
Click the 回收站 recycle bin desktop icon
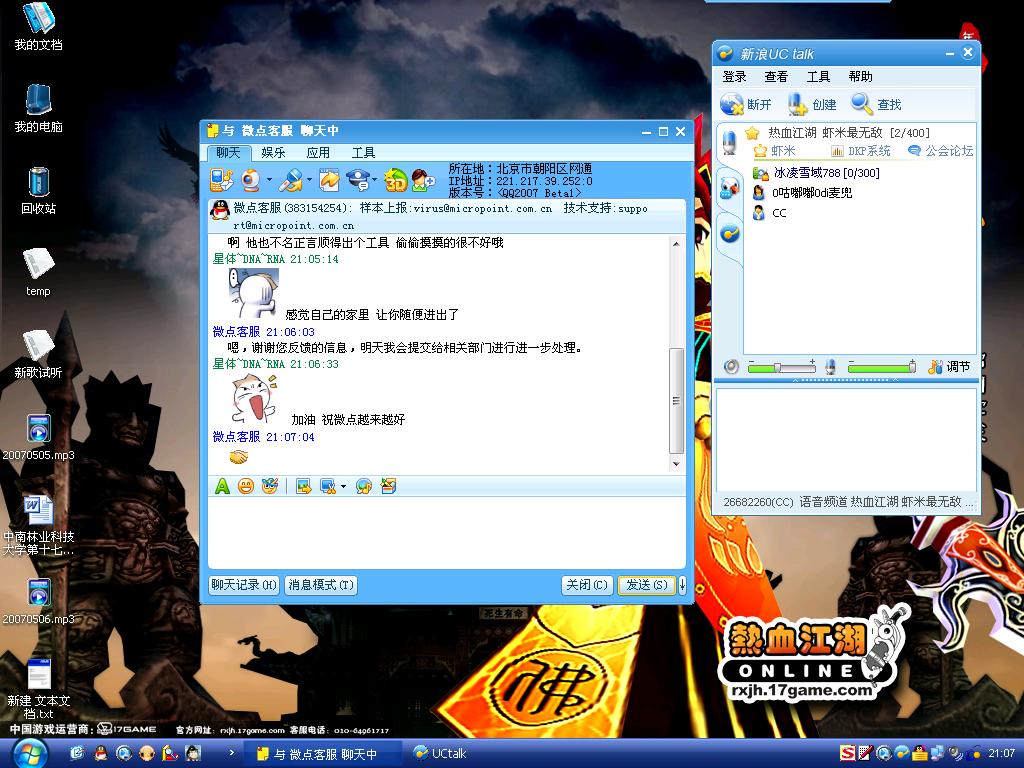tap(39, 191)
